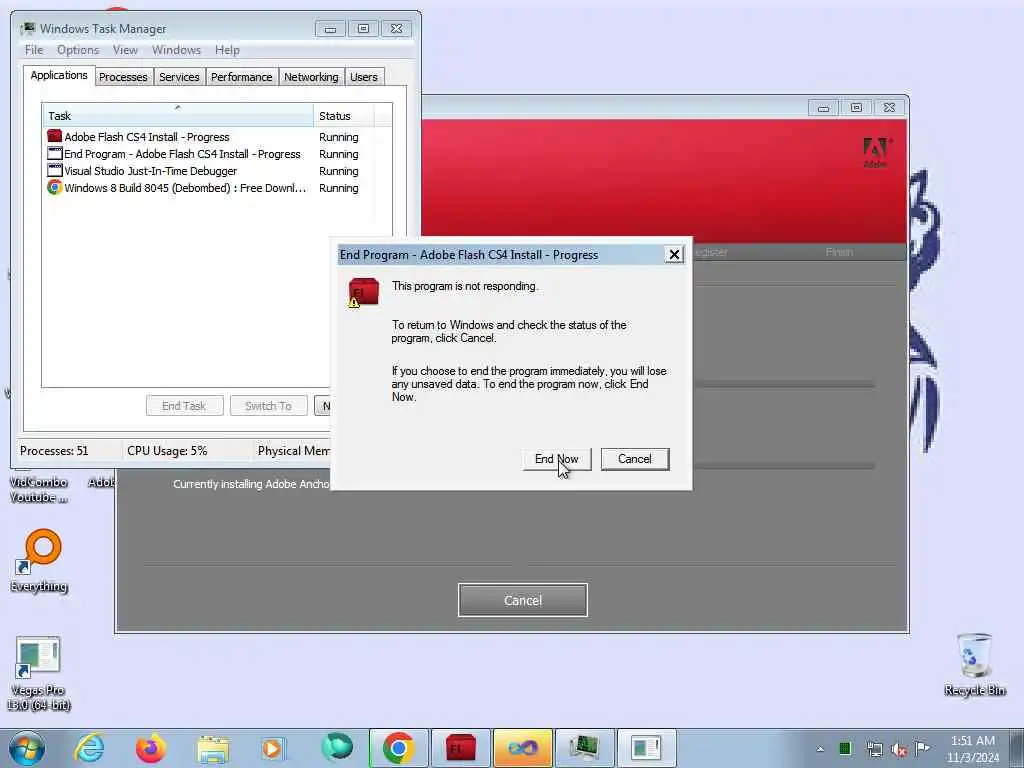Image resolution: width=1024 pixels, height=768 pixels.
Task: Open Windows Media Player from taskbar
Action: [272, 748]
